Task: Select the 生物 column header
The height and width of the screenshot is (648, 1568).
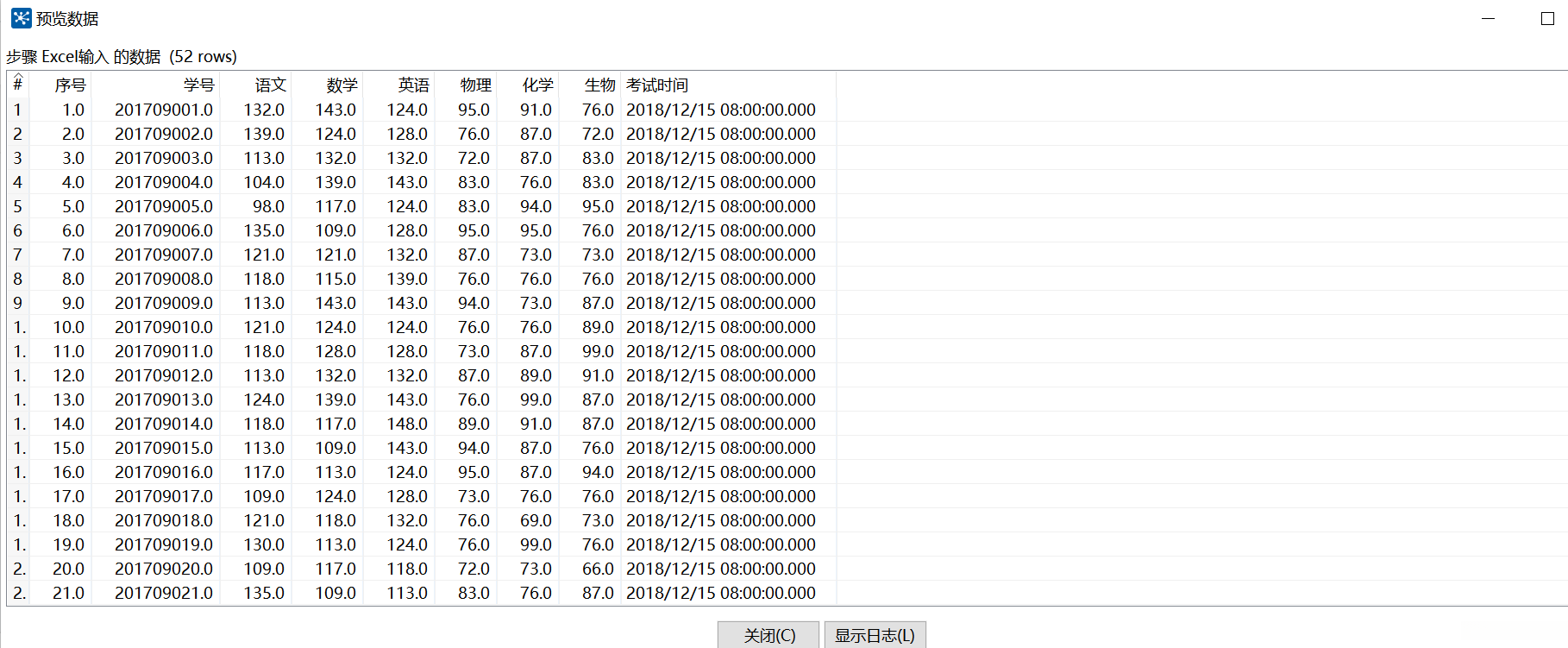Action: click(x=590, y=85)
